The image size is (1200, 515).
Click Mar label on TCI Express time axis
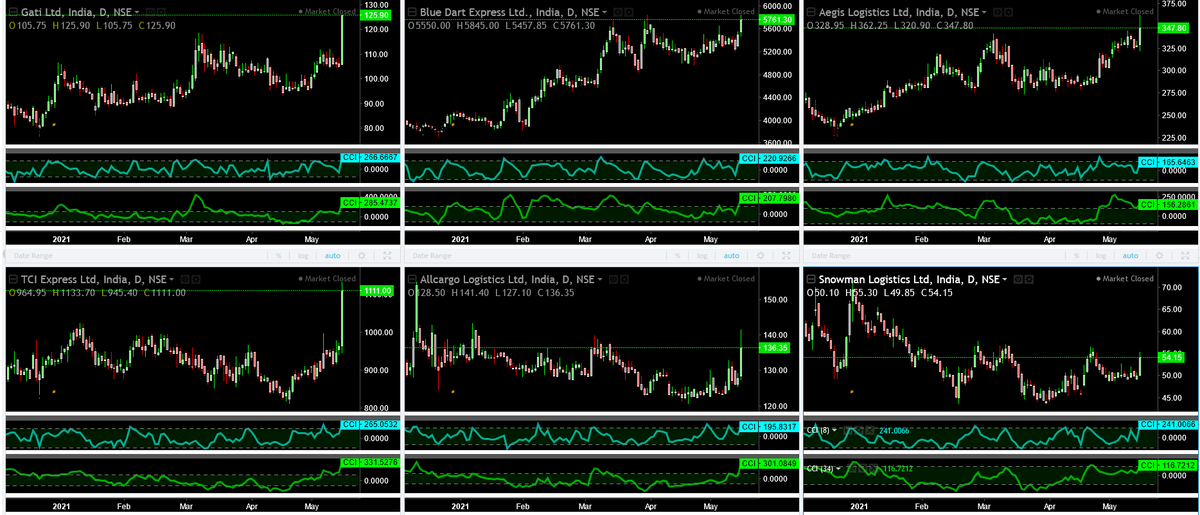tap(185, 507)
